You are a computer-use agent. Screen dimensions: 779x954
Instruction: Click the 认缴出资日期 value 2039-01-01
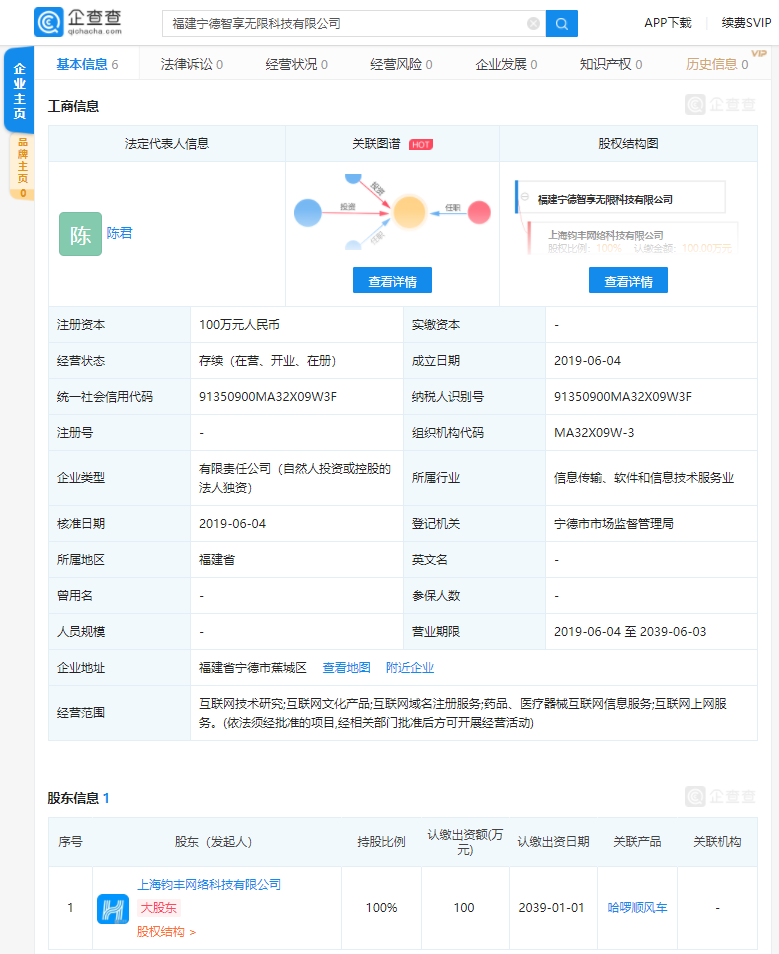pyautogui.click(x=551, y=908)
